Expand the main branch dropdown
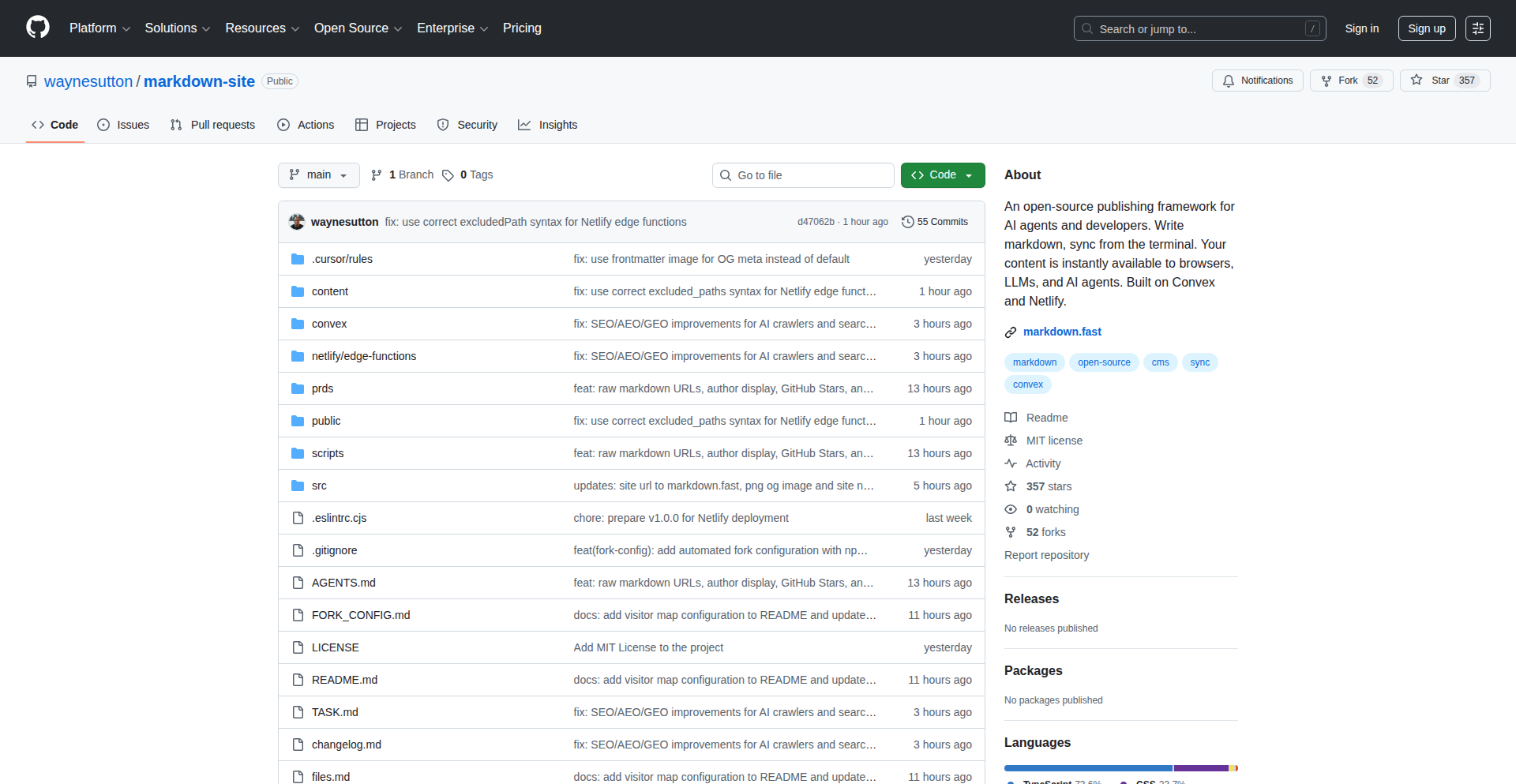The image size is (1516, 784). pos(318,175)
